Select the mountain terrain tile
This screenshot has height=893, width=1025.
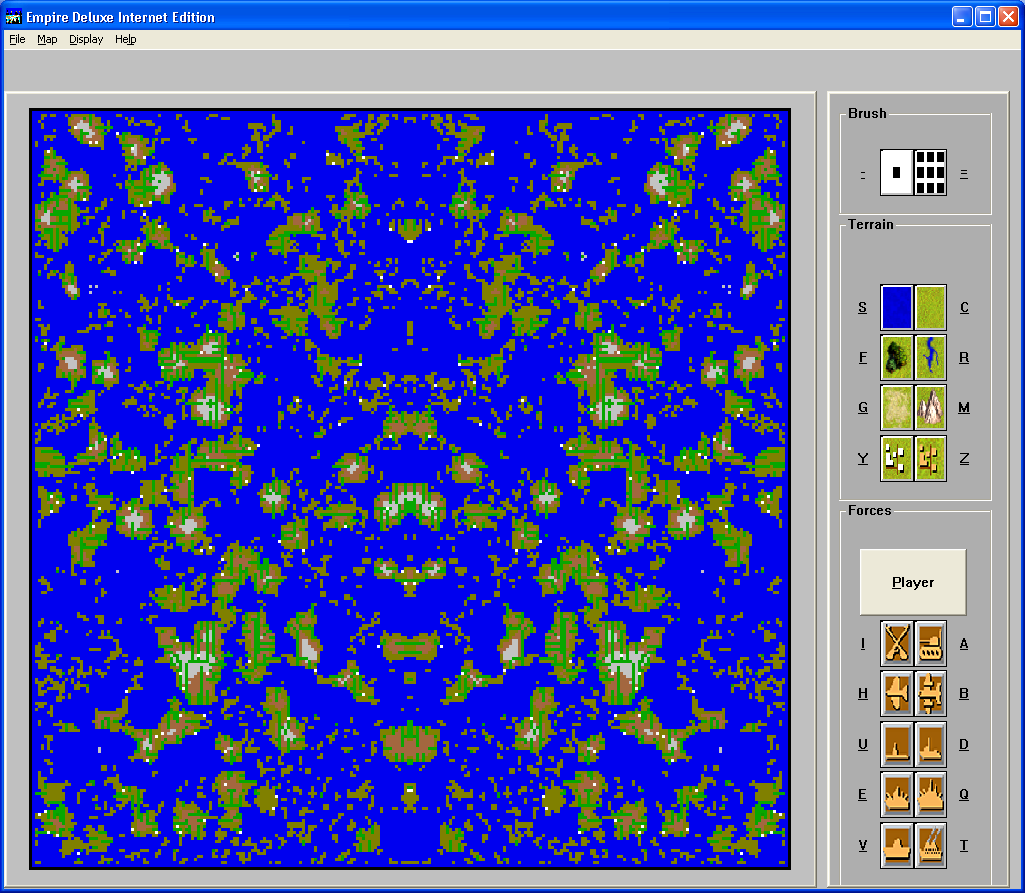click(930, 408)
